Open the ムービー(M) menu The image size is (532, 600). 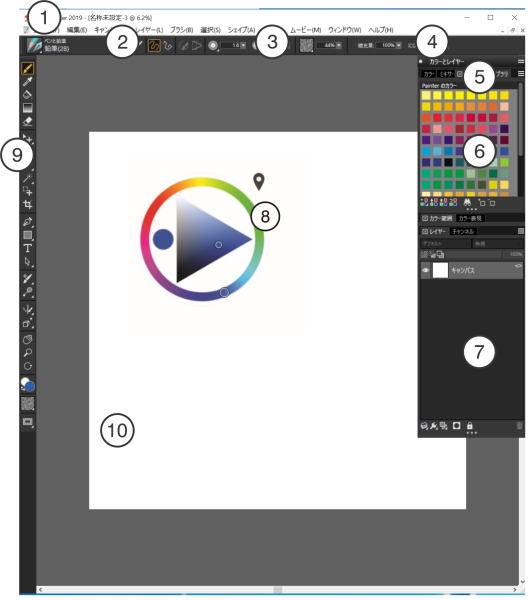click(x=305, y=30)
